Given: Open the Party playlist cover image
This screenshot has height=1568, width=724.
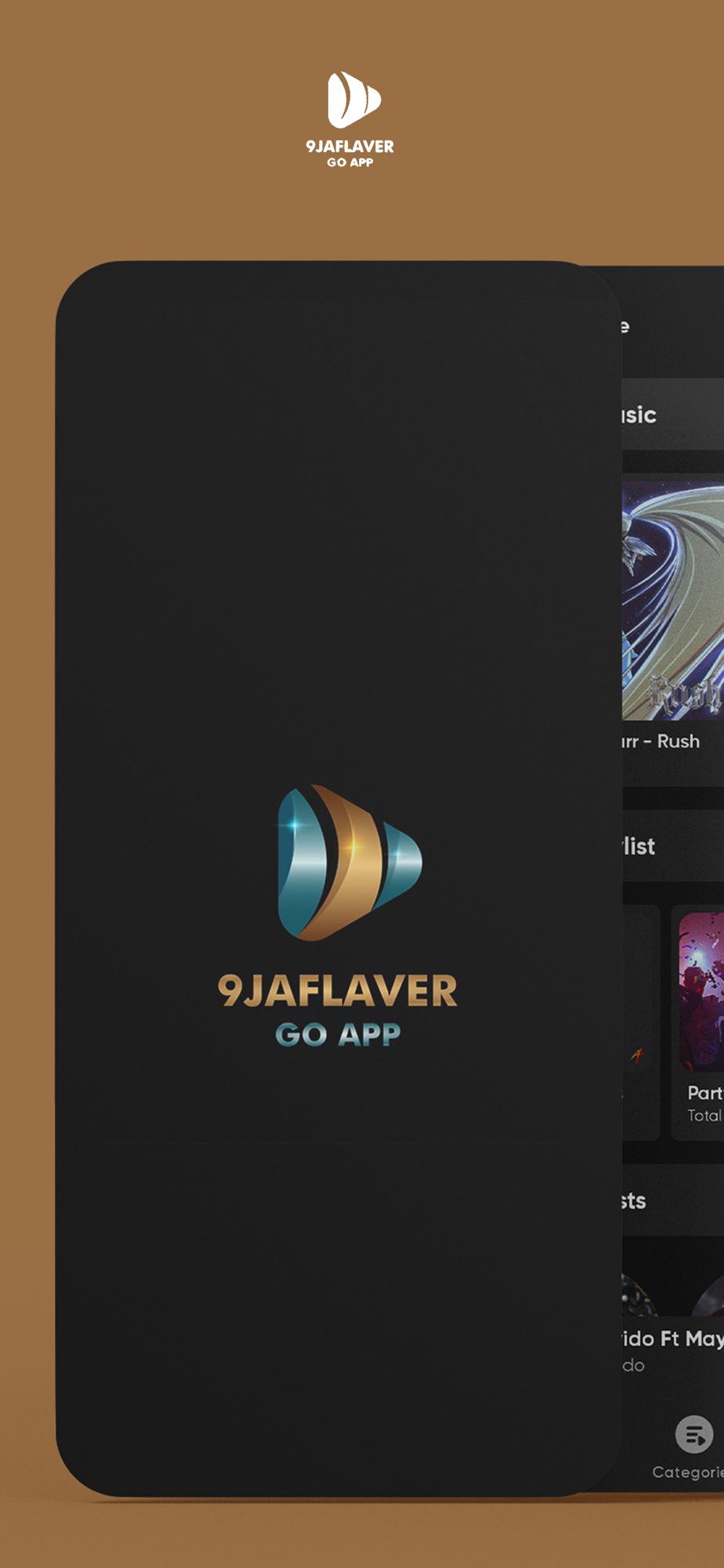Looking at the screenshot, I should pyautogui.click(x=701, y=992).
